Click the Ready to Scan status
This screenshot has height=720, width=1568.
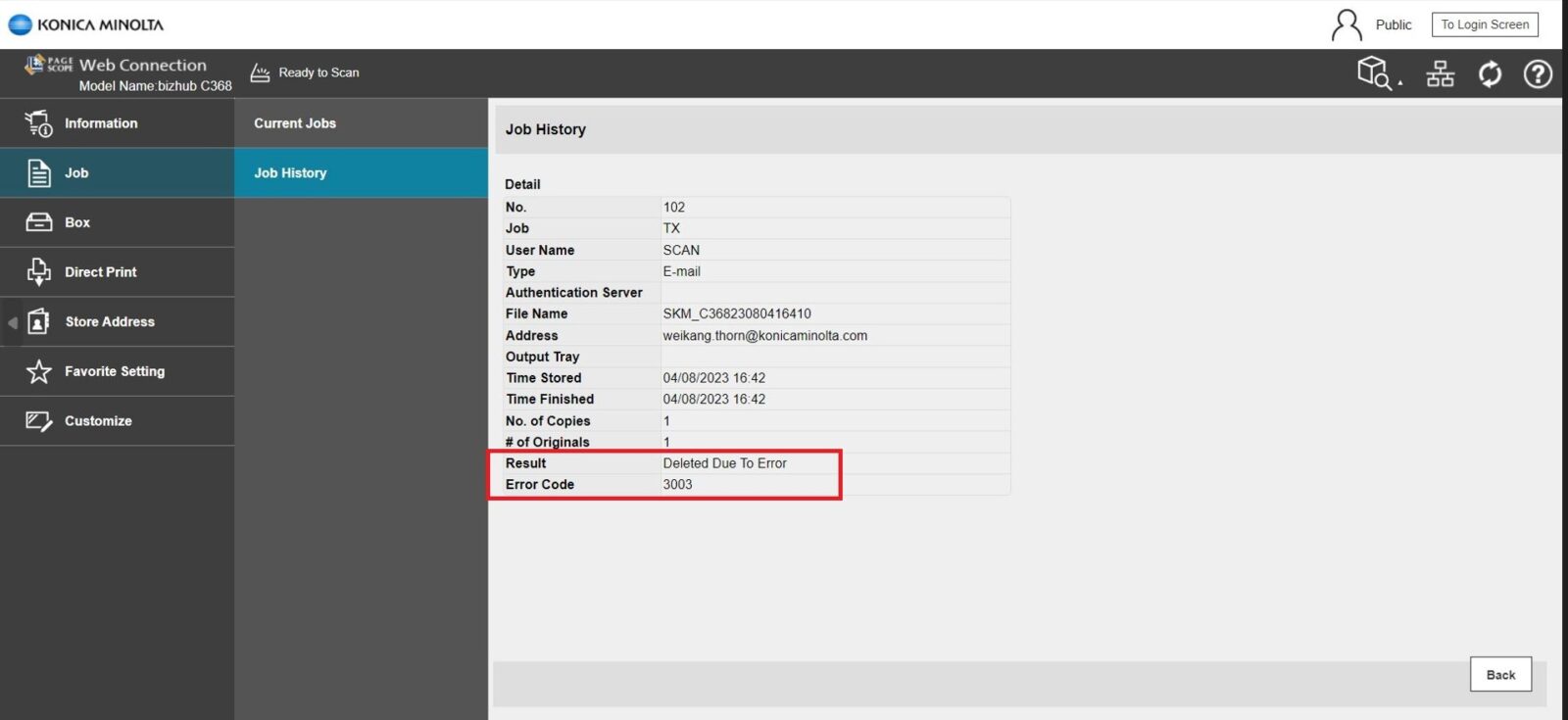click(306, 72)
